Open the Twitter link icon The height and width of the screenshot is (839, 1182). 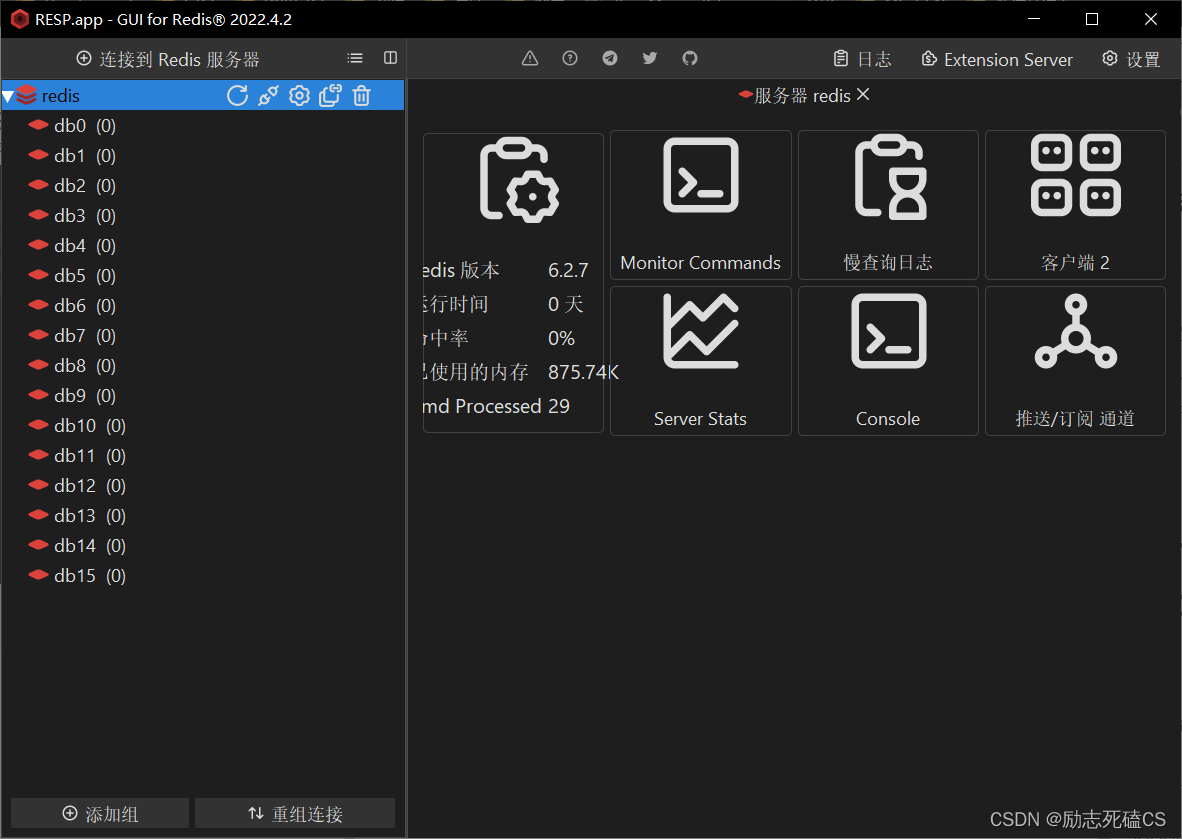650,58
